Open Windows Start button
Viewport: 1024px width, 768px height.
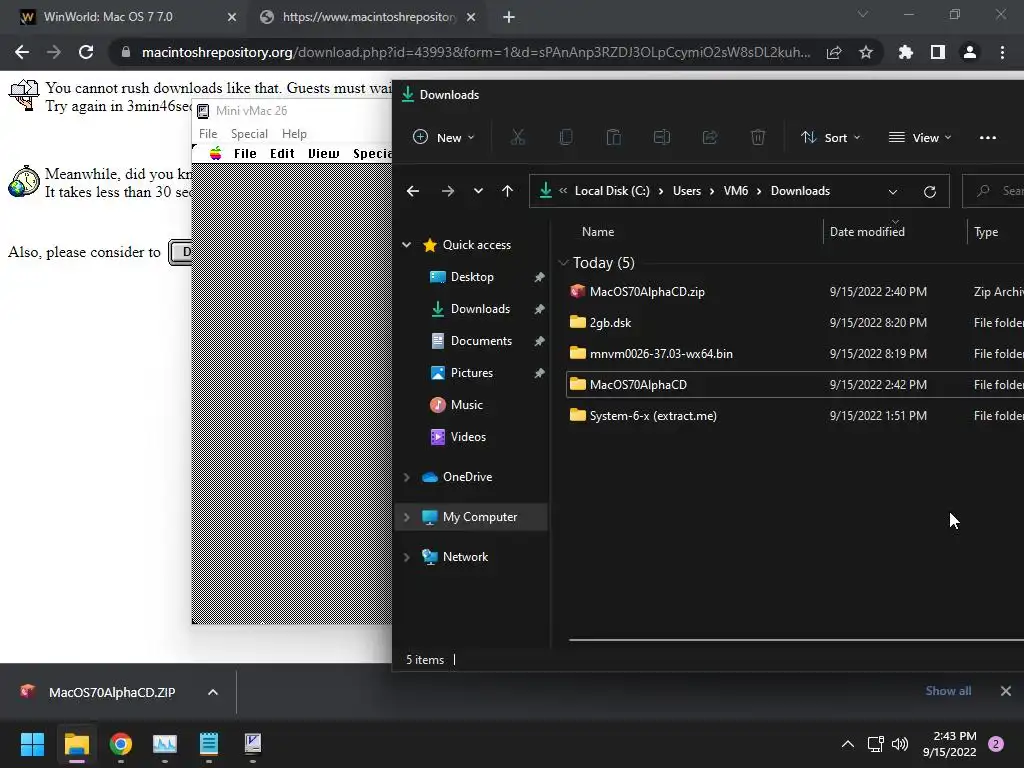(32, 744)
